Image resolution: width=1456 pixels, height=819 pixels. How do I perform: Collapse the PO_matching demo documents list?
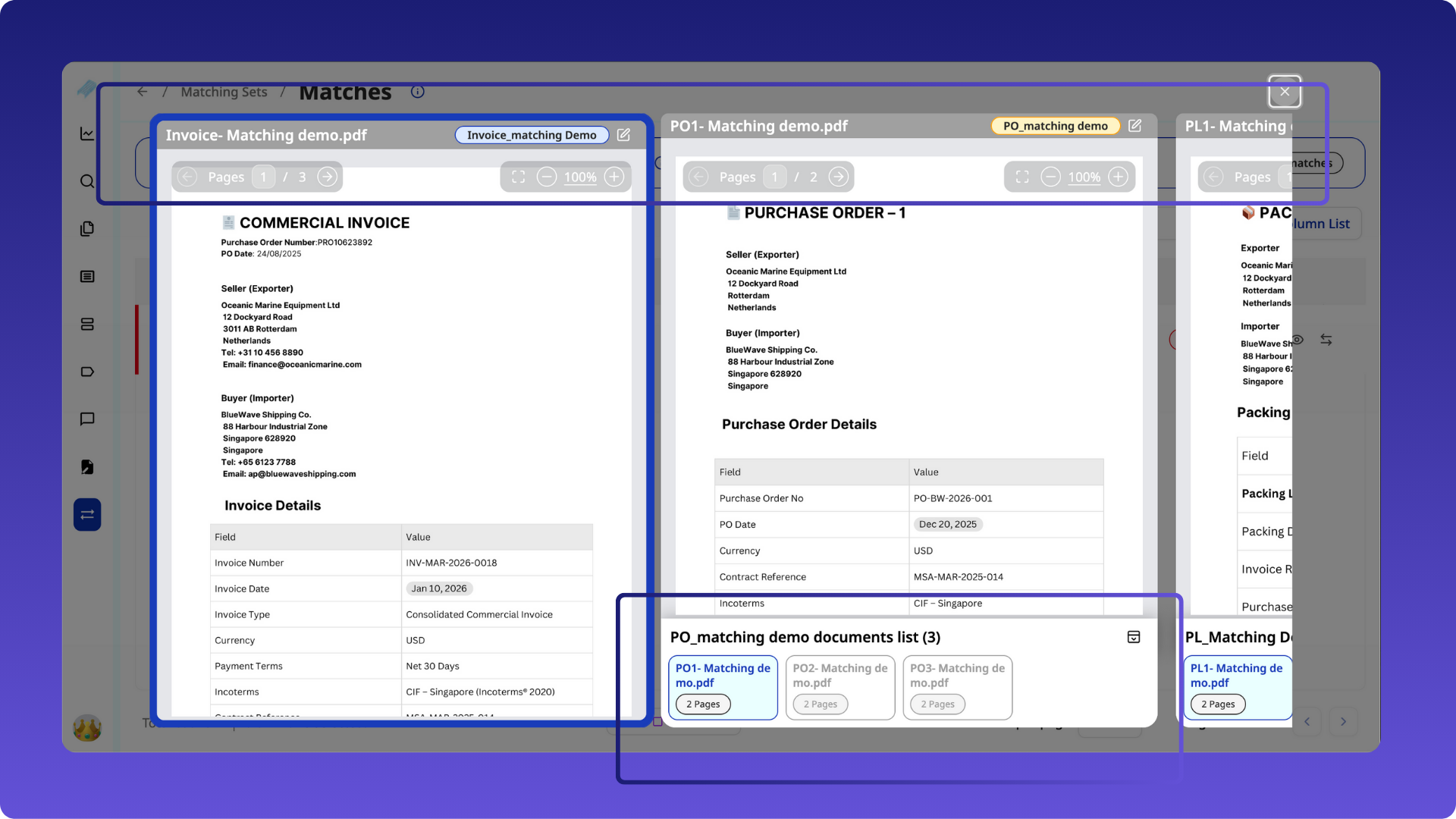pyautogui.click(x=1134, y=637)
